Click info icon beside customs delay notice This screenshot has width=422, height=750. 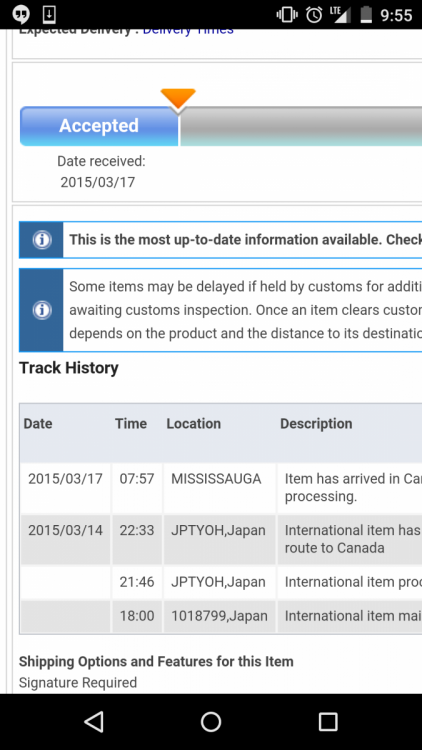click(x=42, y=310)
